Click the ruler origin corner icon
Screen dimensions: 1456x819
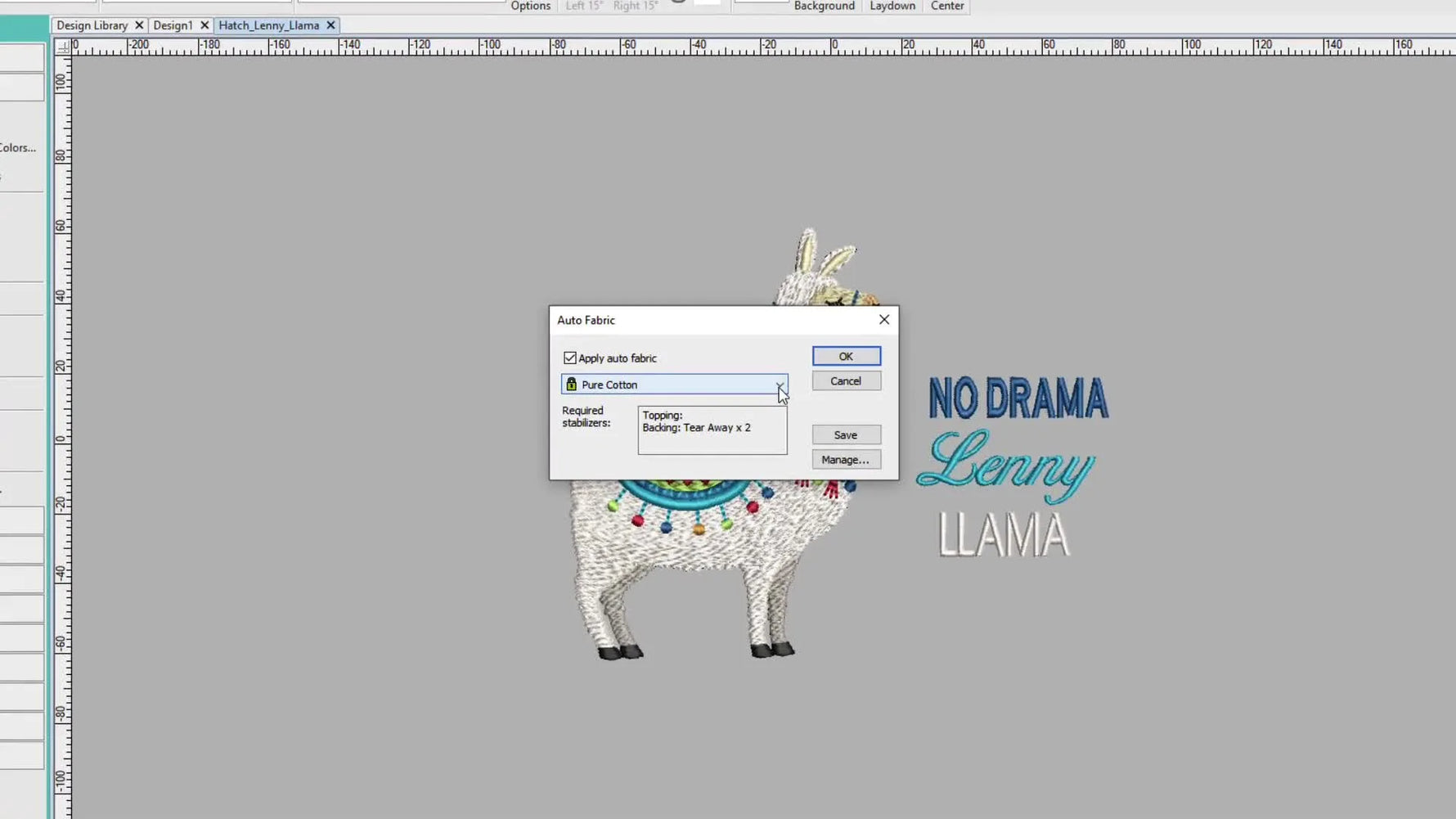[63, 47]
